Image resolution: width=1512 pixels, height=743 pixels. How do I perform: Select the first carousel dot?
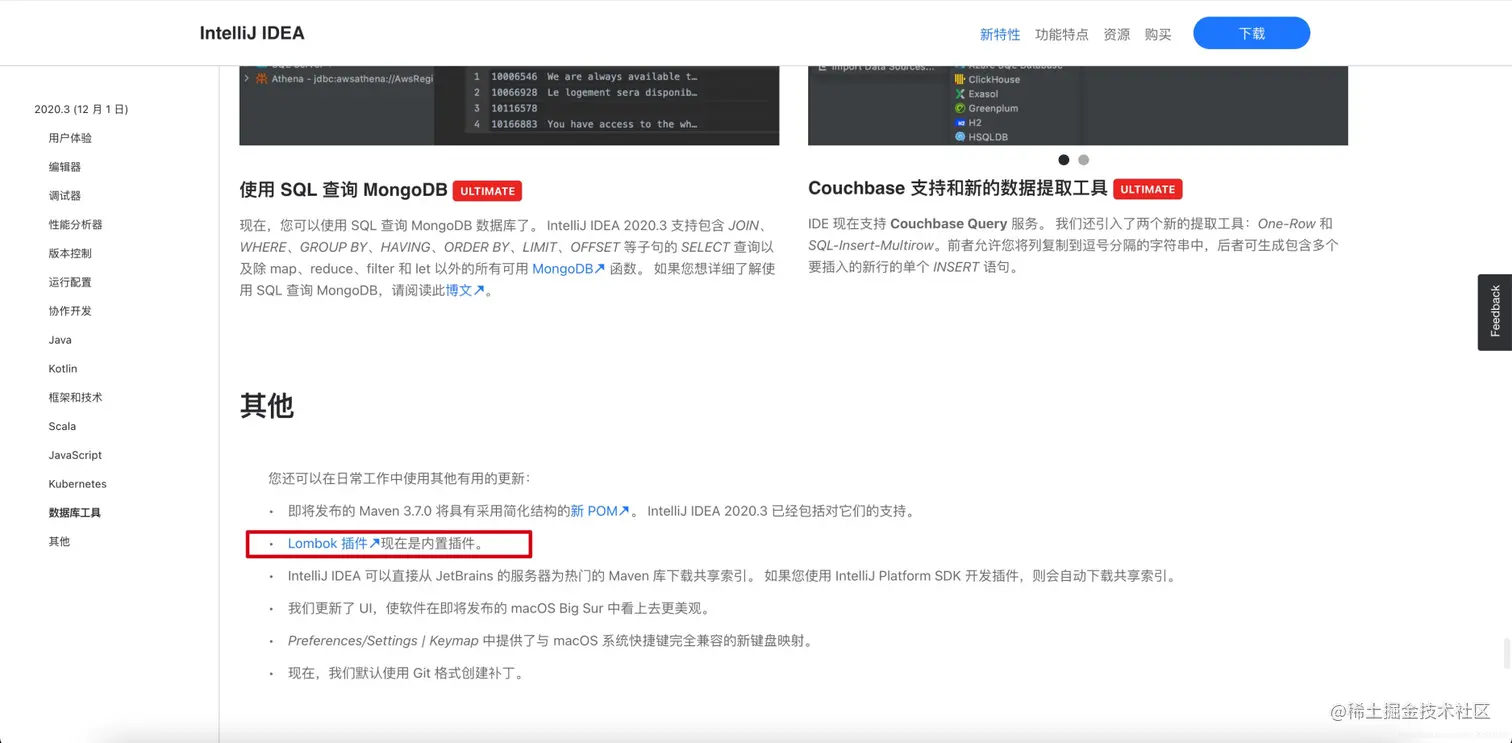click(x=1064, y=160)
